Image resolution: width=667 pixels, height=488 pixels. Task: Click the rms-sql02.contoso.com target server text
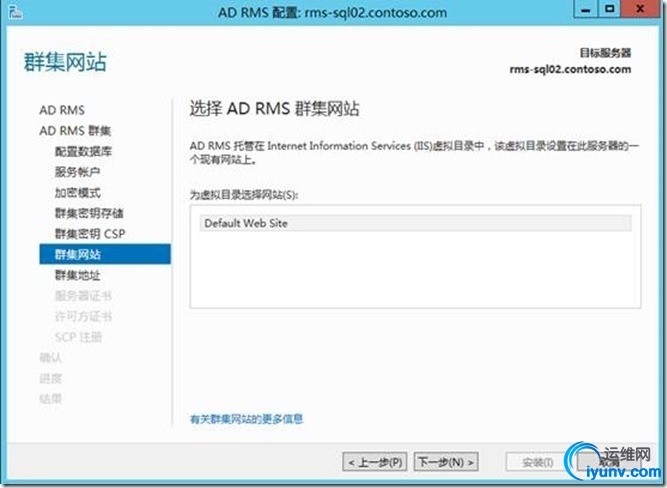pyautogui.click(x=570, y=69)
